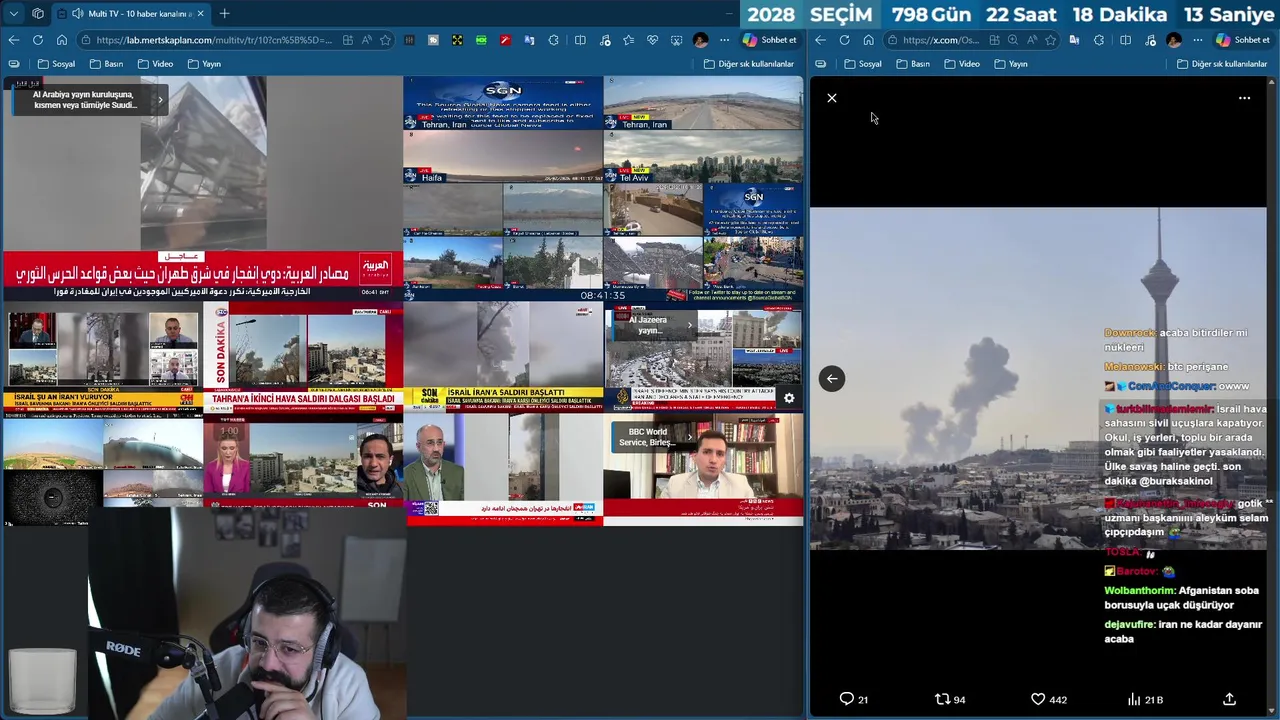This screenshot has width=1280, height=720.
Task: Expand the Al Arabiya stream title chevron
Action: click(x=160, y=99)
